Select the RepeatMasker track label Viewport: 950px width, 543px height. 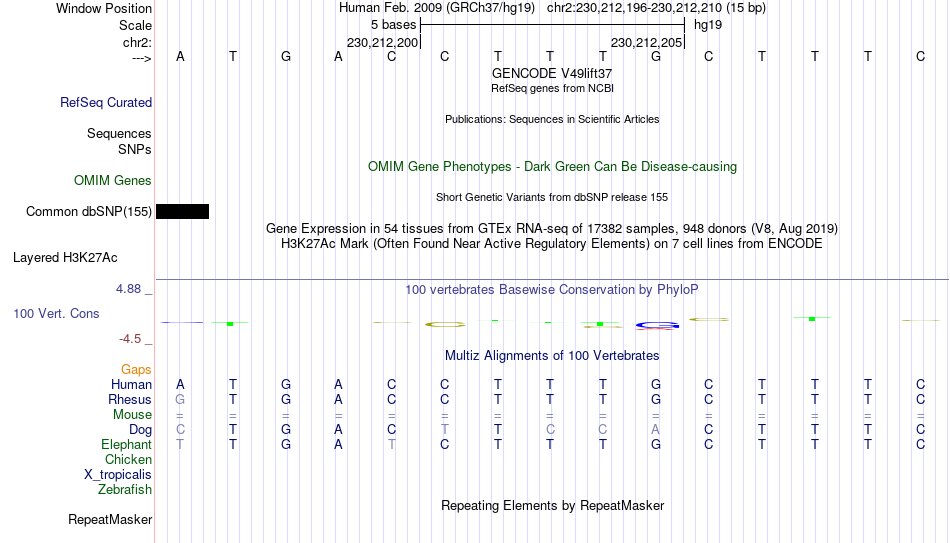pyautogui.click(x=110, y=519)
